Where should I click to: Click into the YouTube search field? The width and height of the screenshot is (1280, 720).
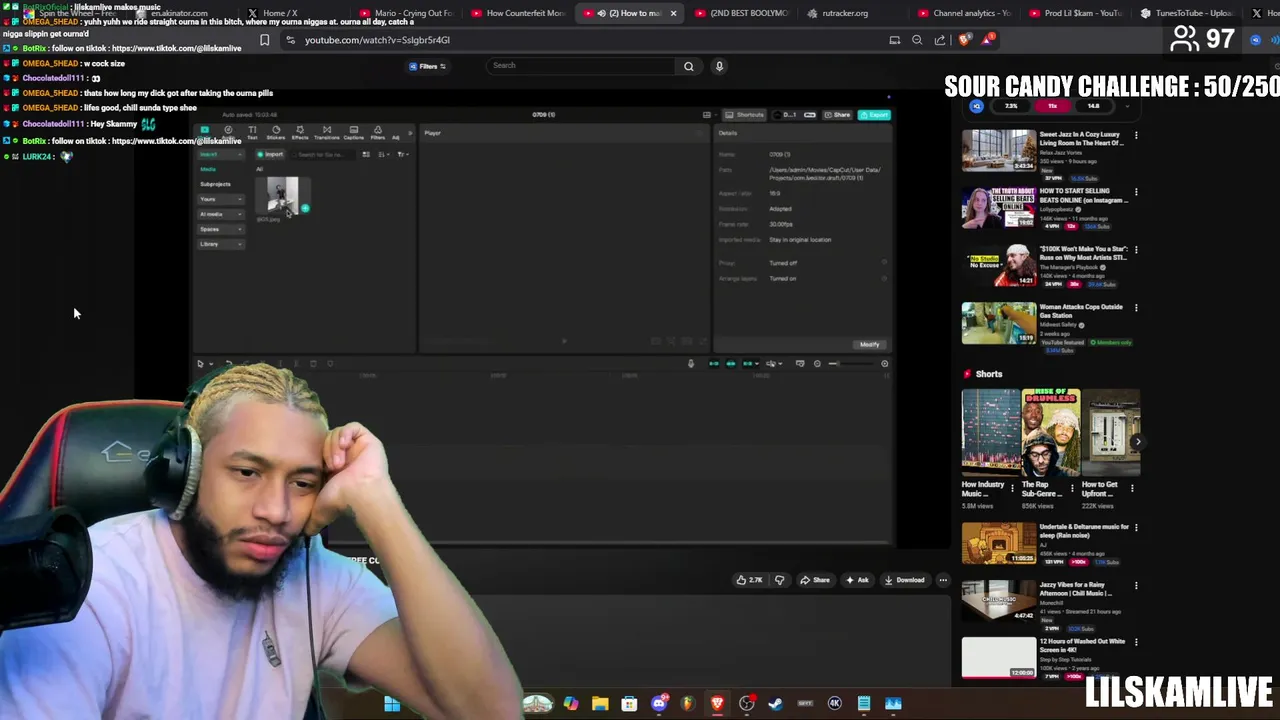(582, 66)
